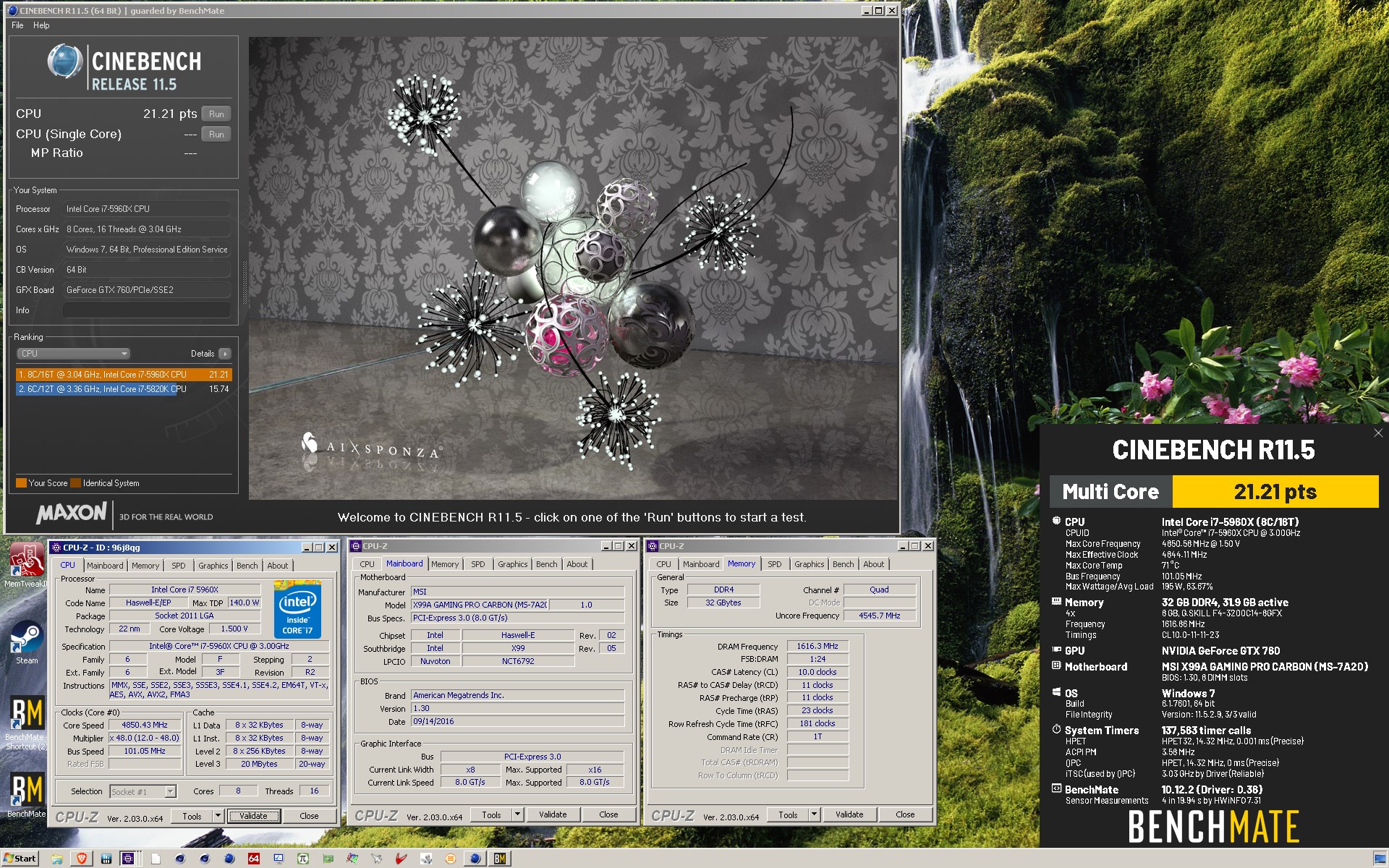
Task: Click Tools button in Memory CPU-Z window
Action: tap(789, 814)
